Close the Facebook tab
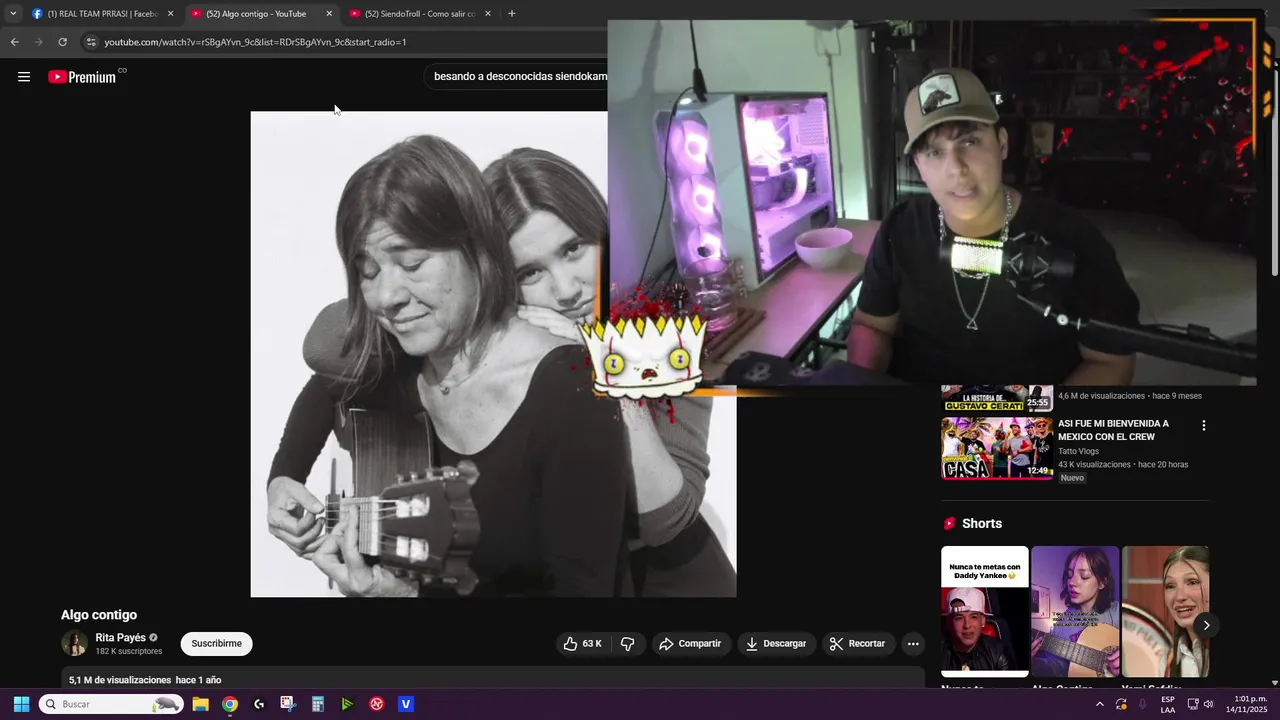 (170, 14)
